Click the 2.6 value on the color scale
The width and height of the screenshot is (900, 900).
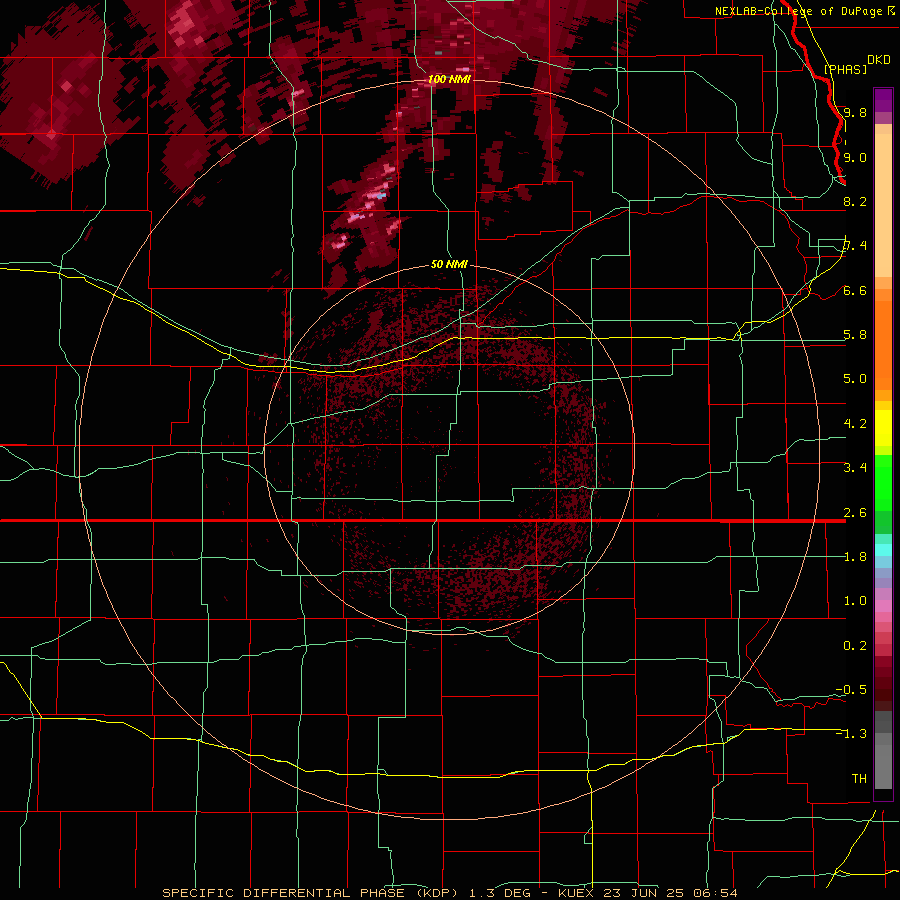(855, 513)
